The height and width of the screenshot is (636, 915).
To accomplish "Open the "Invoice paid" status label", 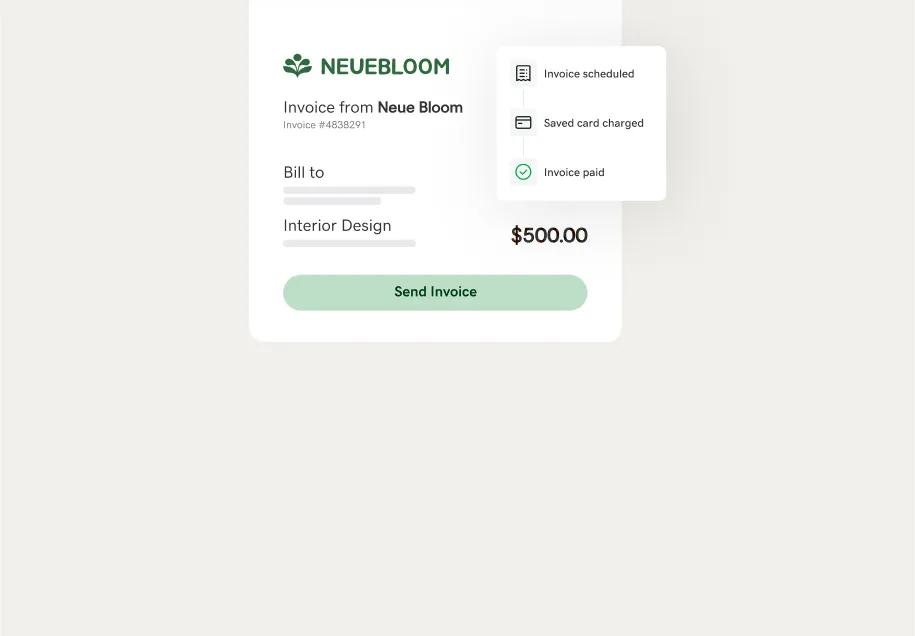I will [x=574, y=172].
